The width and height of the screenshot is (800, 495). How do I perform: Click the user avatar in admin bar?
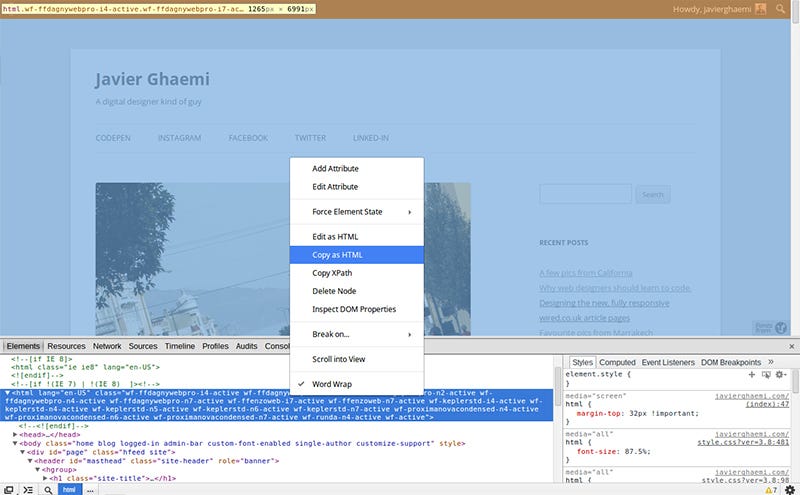(x=761, y=9)
